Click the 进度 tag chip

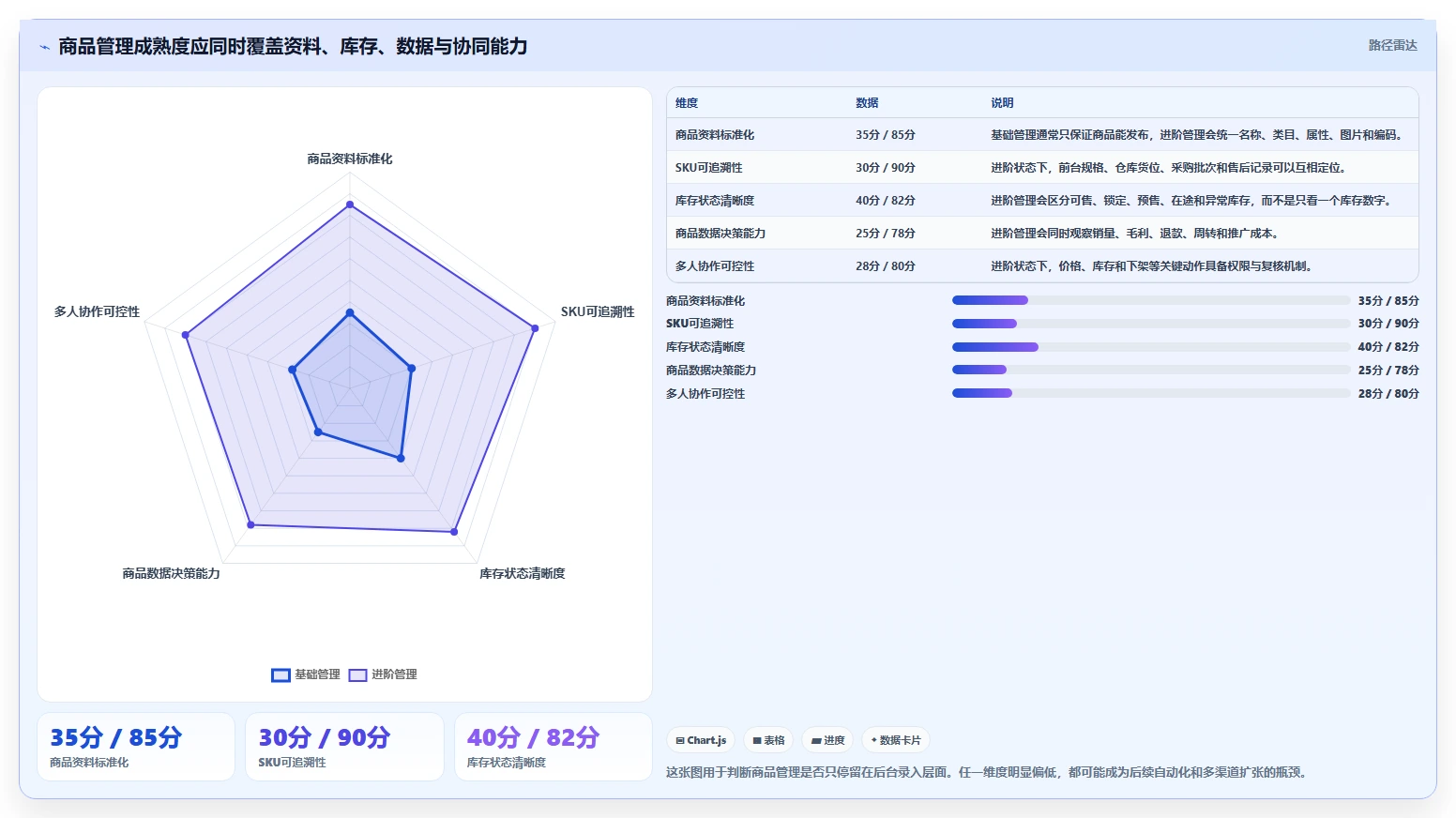click(828, 740)
